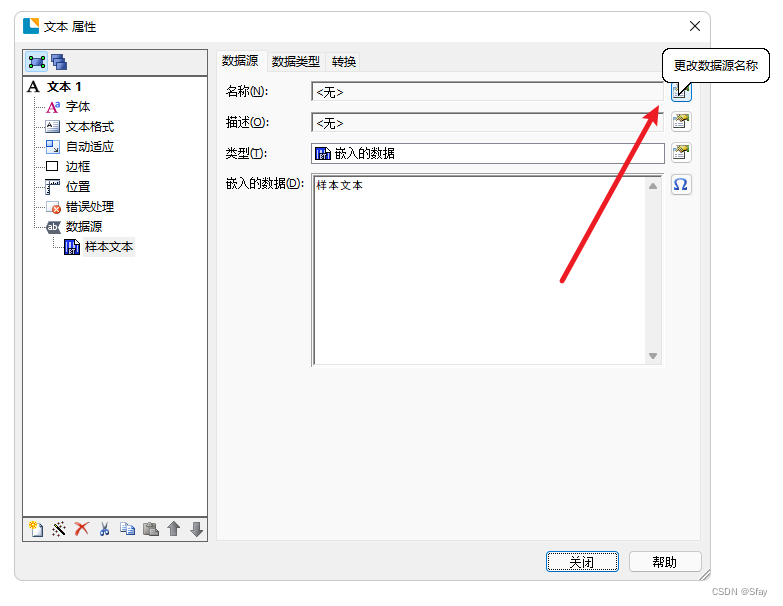Image resolution: width=783 pixels, height=606 pixels.
Task: Create a new data source icon
Action: (36, 529)
